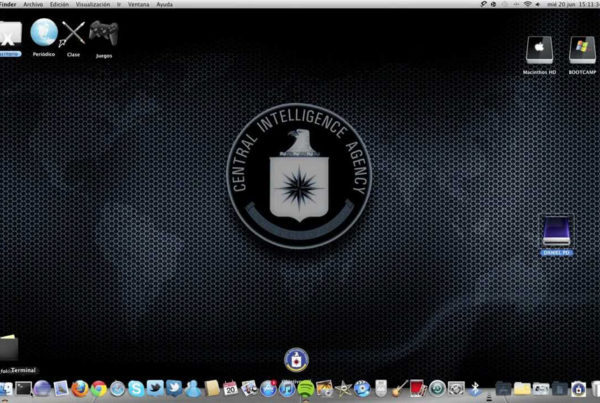The width and height of the screenshot is (600, 403).
Task: Select the CIA seal icon above dock
Action: (296, 360)
